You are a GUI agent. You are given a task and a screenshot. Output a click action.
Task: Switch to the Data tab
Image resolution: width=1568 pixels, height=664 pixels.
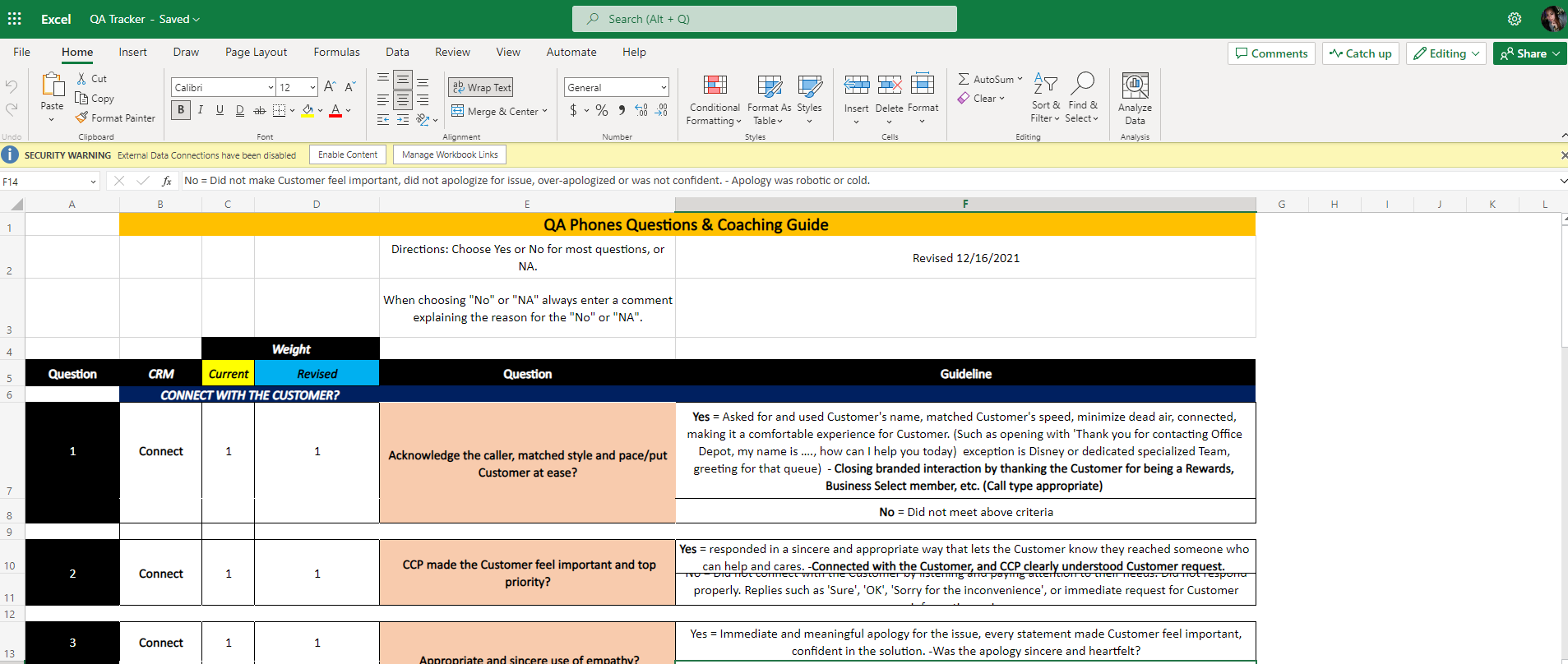coord(397,52)
